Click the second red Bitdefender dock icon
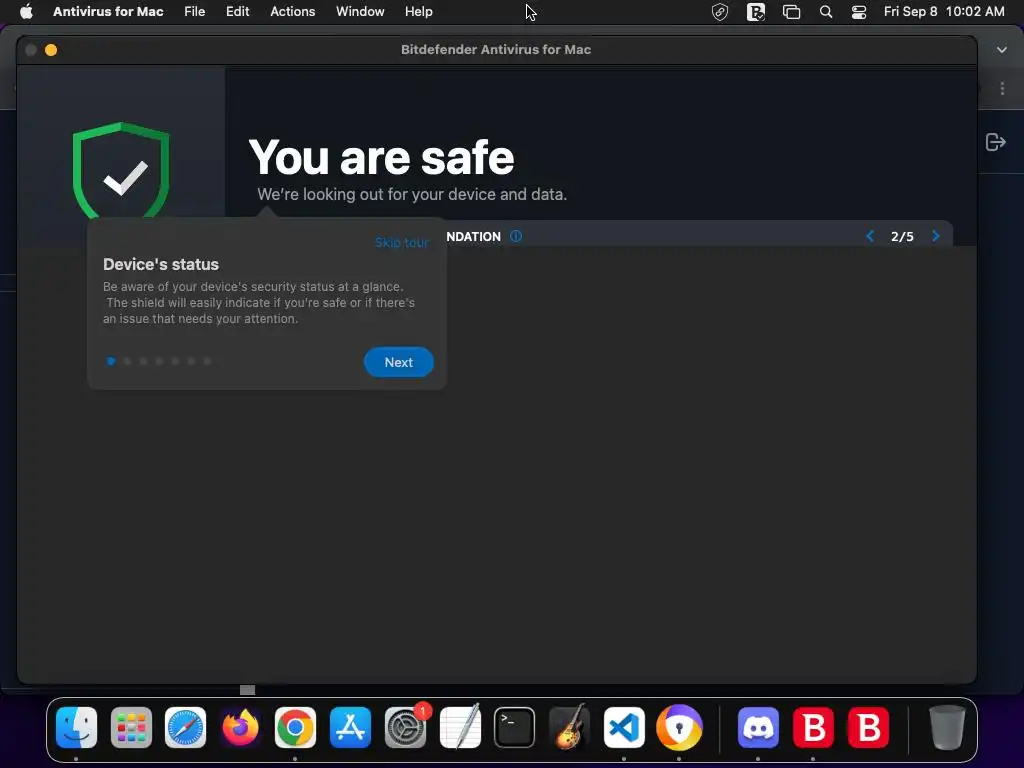 [868, 728]
